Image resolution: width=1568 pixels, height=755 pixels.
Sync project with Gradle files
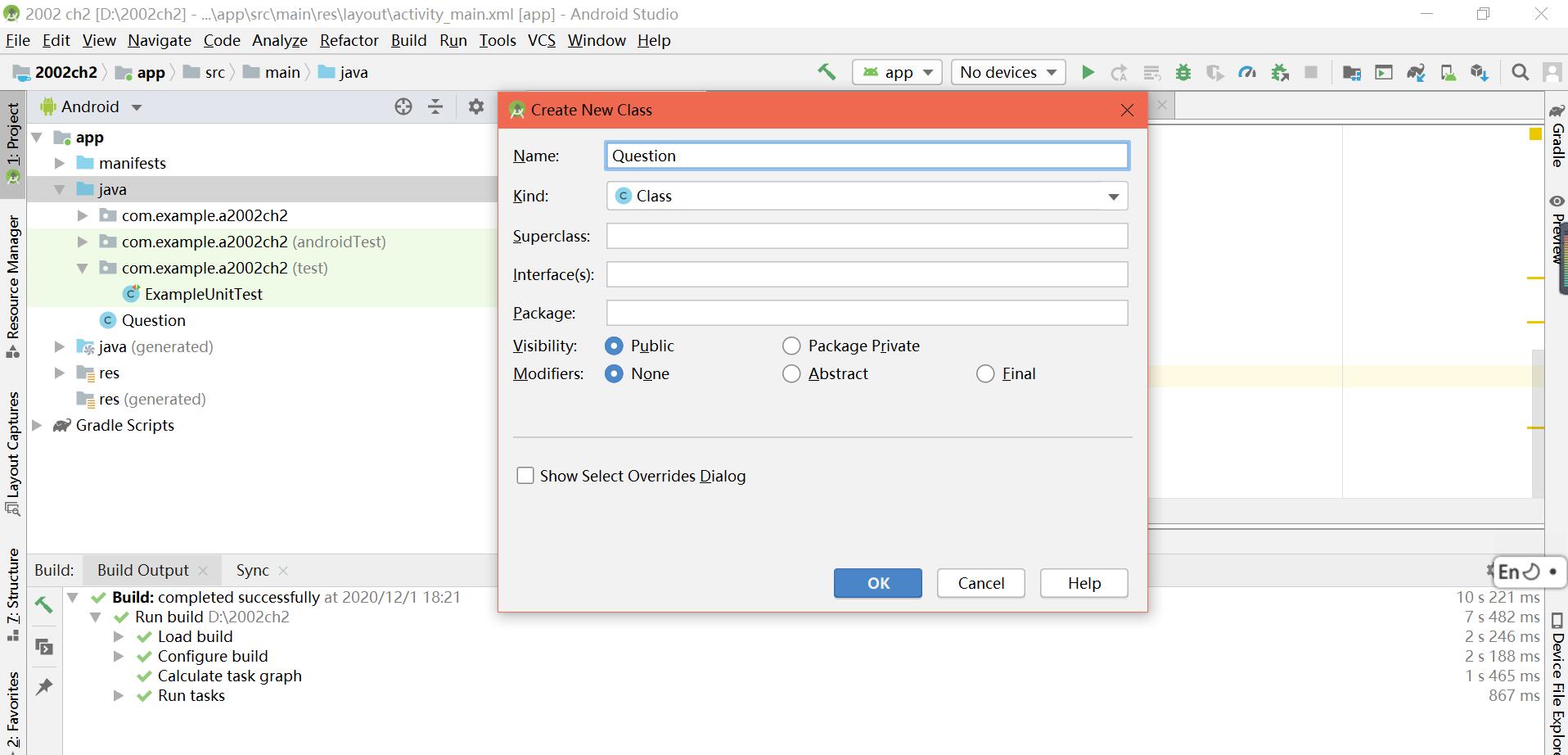click(1416, 72)
